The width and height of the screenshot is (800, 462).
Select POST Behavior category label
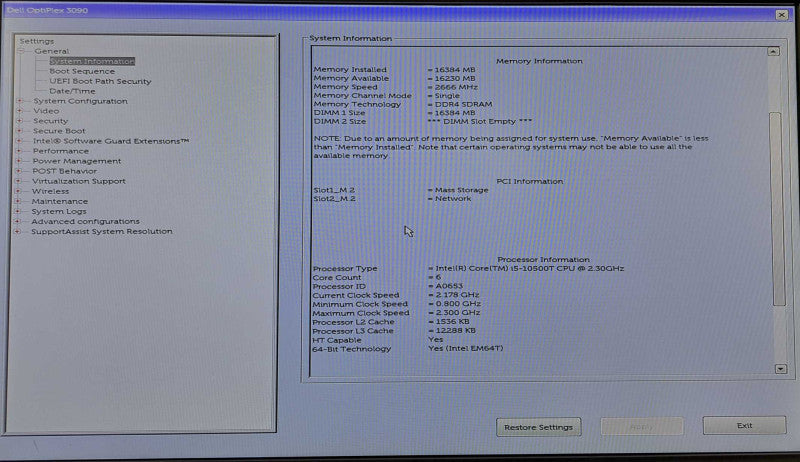click(x=64, y=171)
